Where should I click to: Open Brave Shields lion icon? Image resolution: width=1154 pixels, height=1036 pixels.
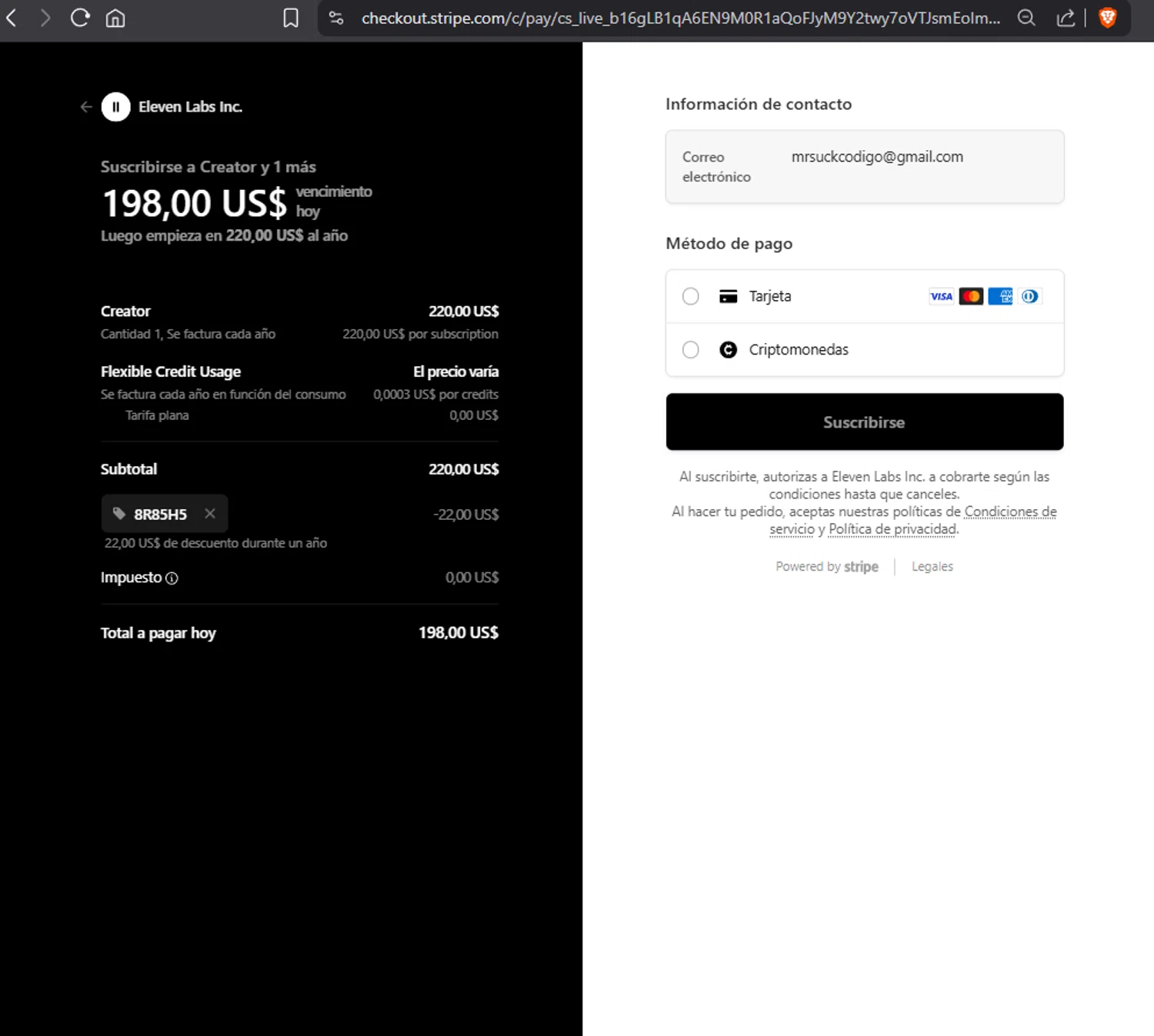1108,18
